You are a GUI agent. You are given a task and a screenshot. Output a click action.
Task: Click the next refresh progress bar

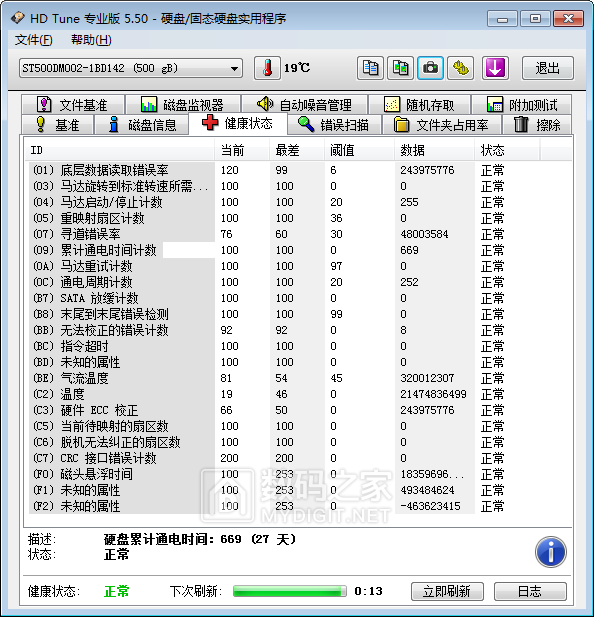pyautogui.click(x=290, y=591)
